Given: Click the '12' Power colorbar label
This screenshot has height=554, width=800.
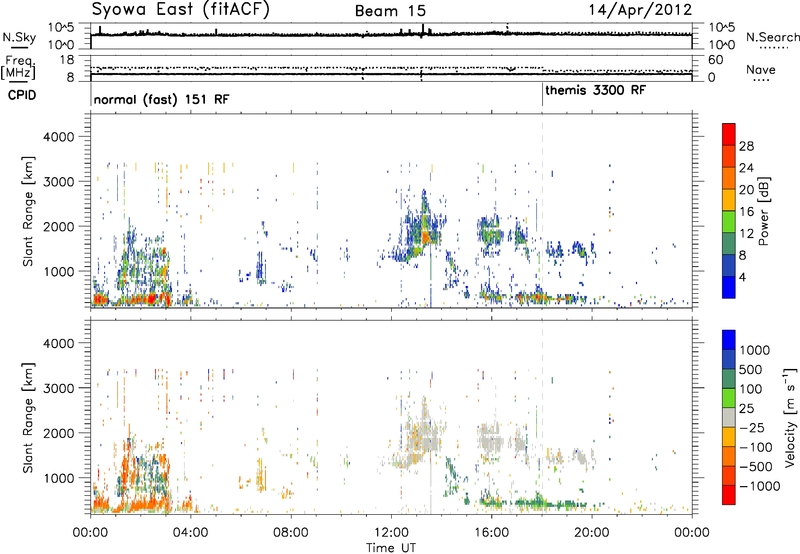Looking at the screenshot, I should pos(746,234).
